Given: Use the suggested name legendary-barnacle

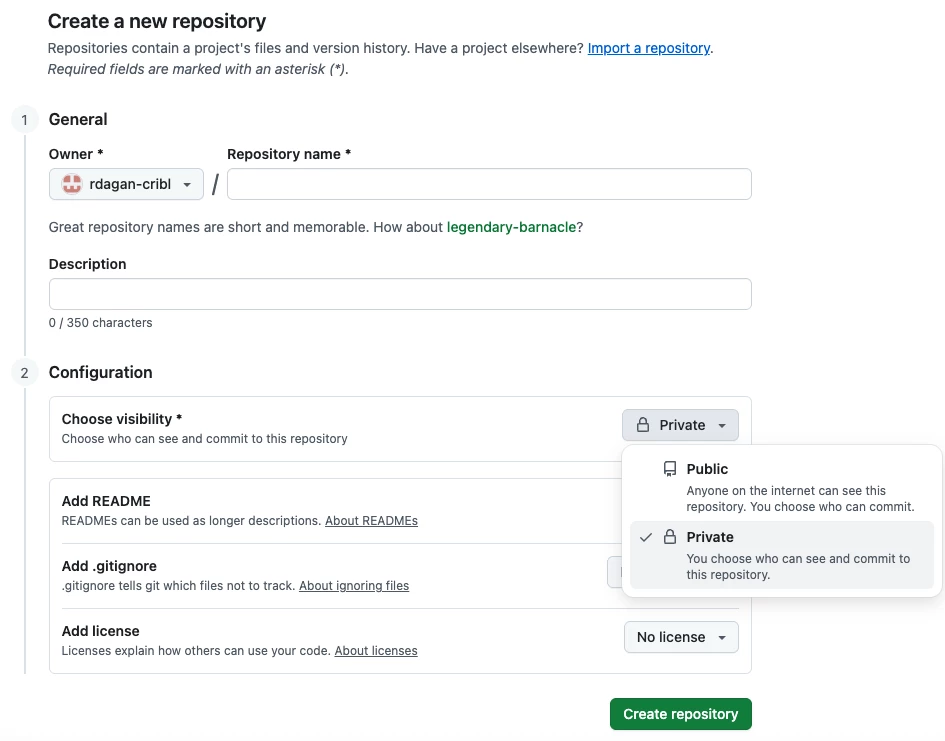Looking at the screenshot, I should (511, 227).
